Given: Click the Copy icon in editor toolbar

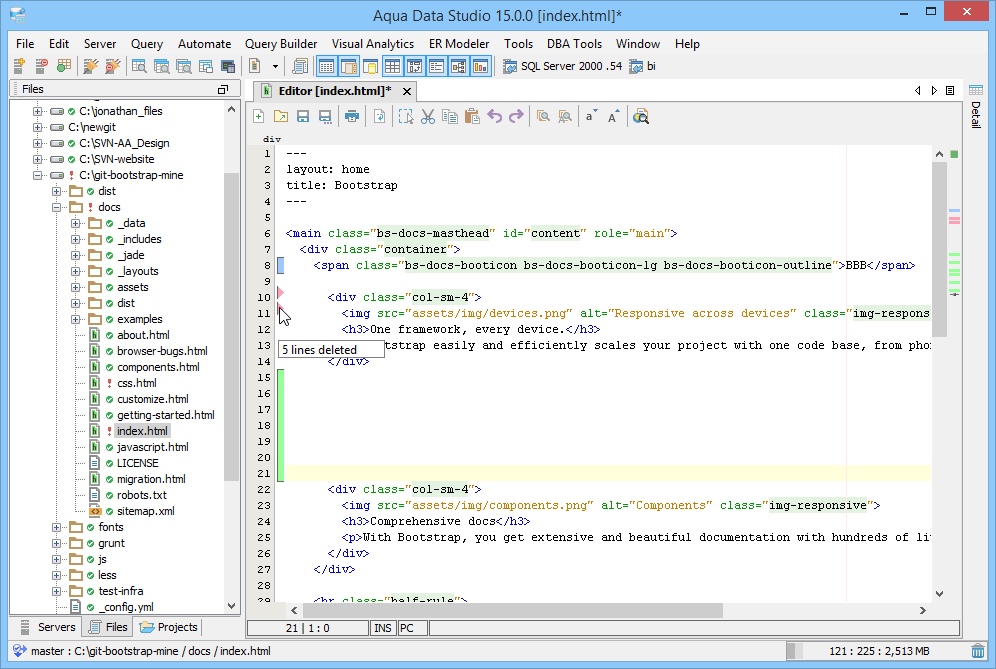Looking at the screenshot, I should pos(450,116).
